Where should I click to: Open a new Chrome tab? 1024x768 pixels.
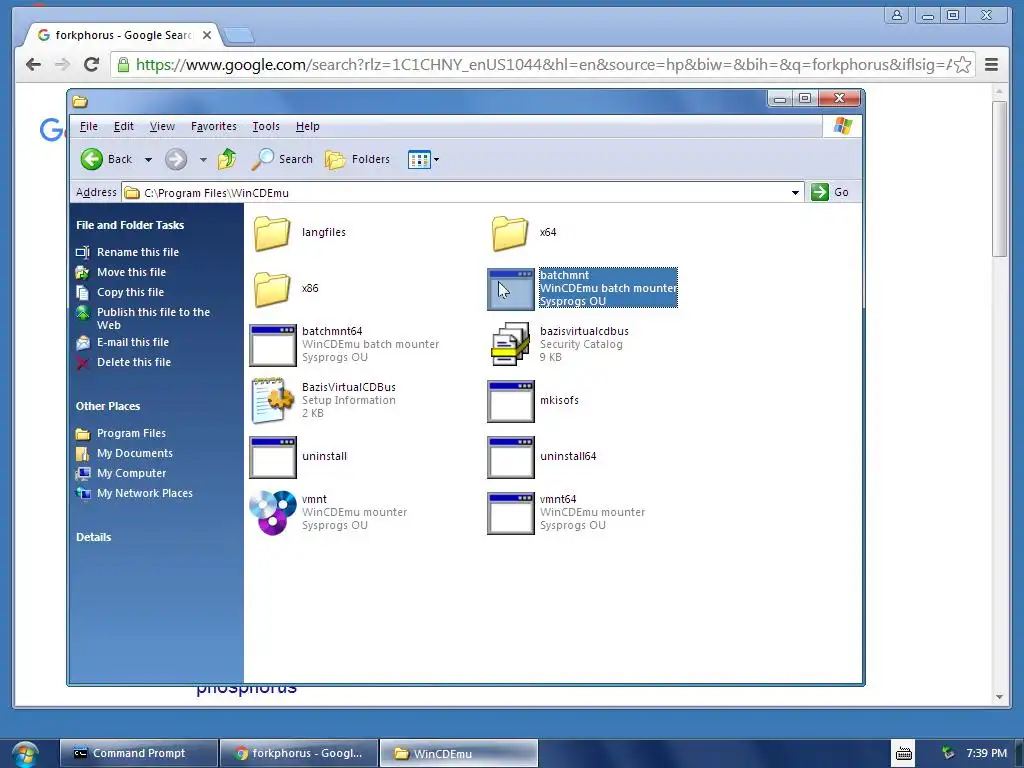pyautogui.click(x=239, y=35)
